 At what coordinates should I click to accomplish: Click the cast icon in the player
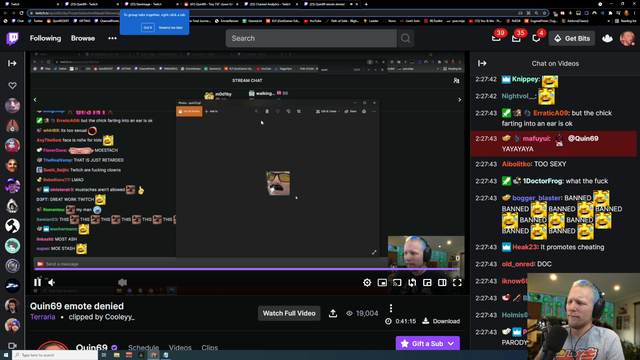(397, 282)
